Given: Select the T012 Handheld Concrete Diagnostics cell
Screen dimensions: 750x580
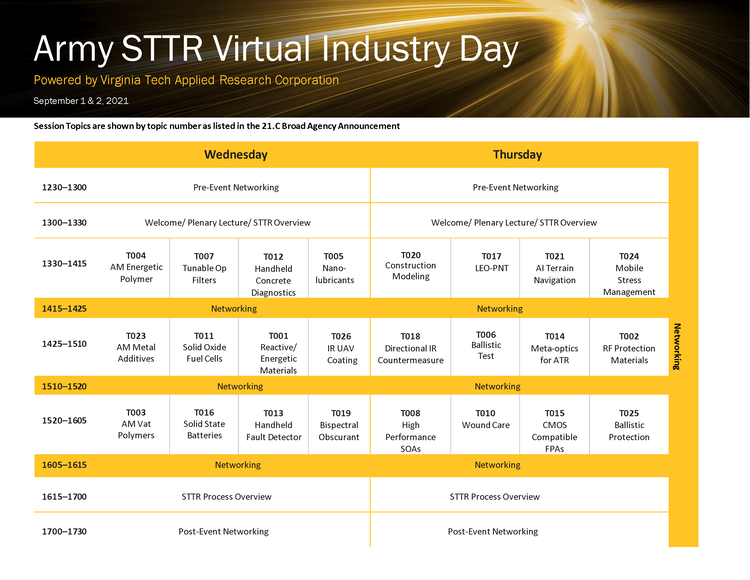Looking at the screenshot, I should 273,274.
